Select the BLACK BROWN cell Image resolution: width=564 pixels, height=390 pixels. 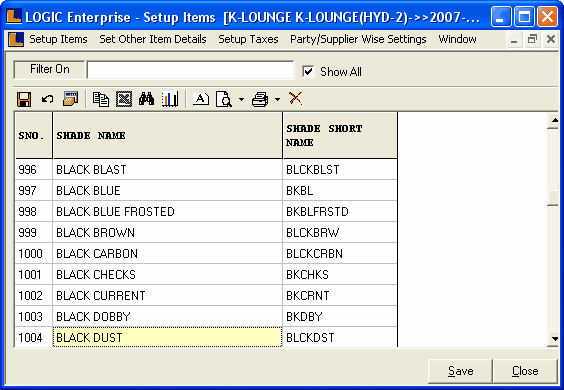click(x=168, y=232)
